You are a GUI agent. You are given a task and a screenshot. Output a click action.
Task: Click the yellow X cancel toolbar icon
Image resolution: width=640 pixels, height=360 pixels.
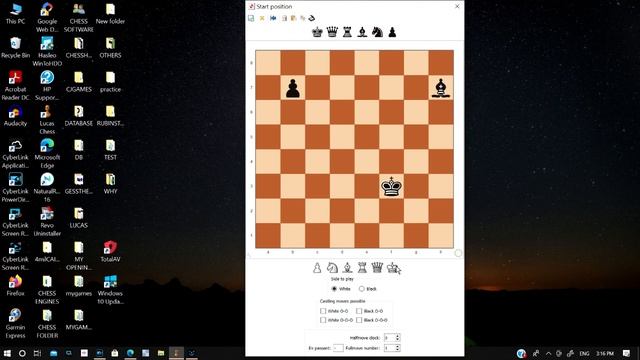(x=262, y=18)
